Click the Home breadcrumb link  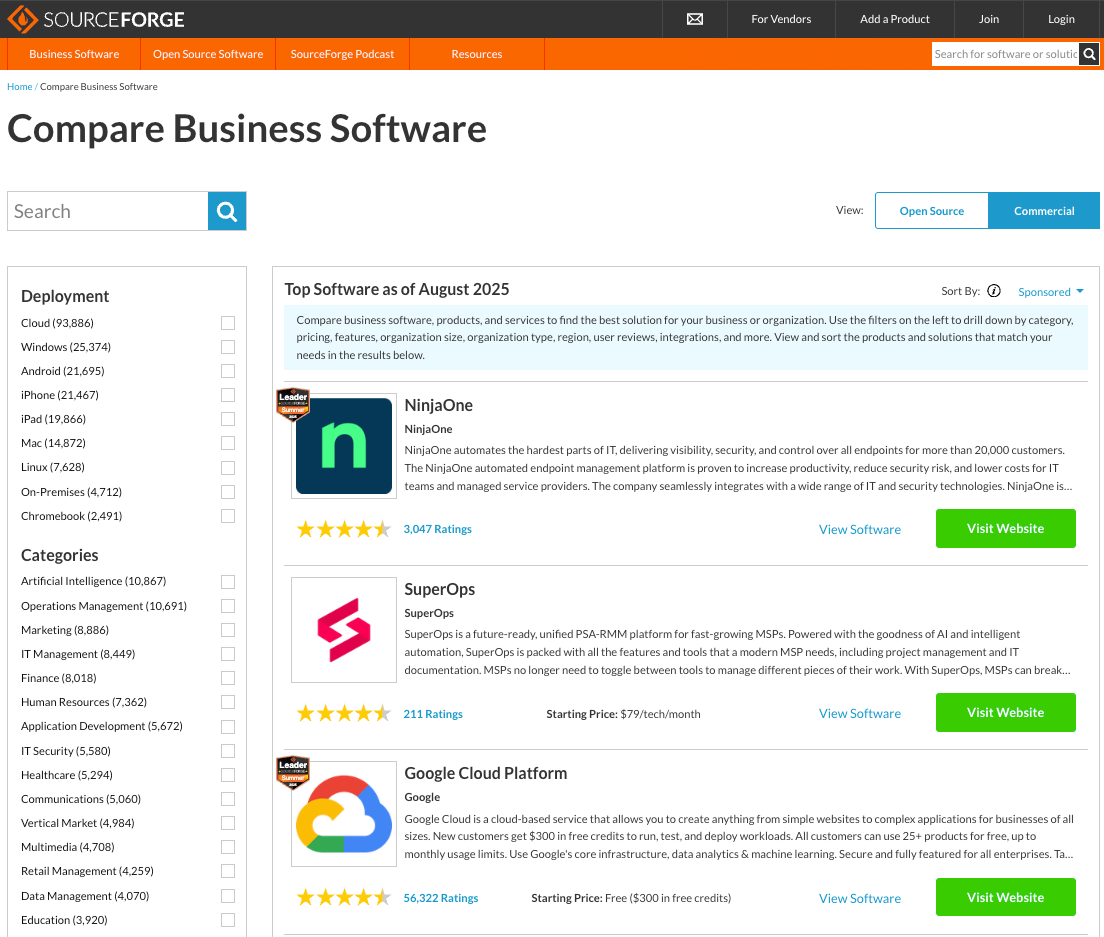20,87
